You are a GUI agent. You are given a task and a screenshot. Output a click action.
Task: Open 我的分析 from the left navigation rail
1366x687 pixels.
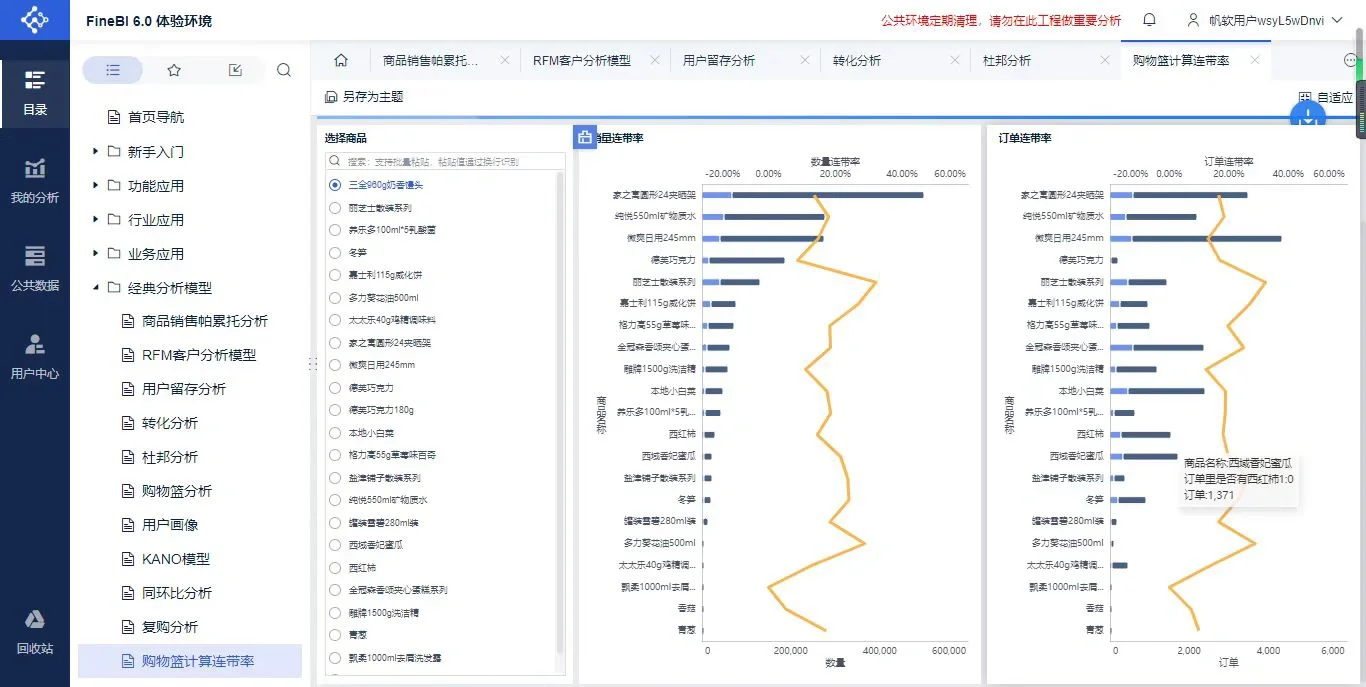34,180
